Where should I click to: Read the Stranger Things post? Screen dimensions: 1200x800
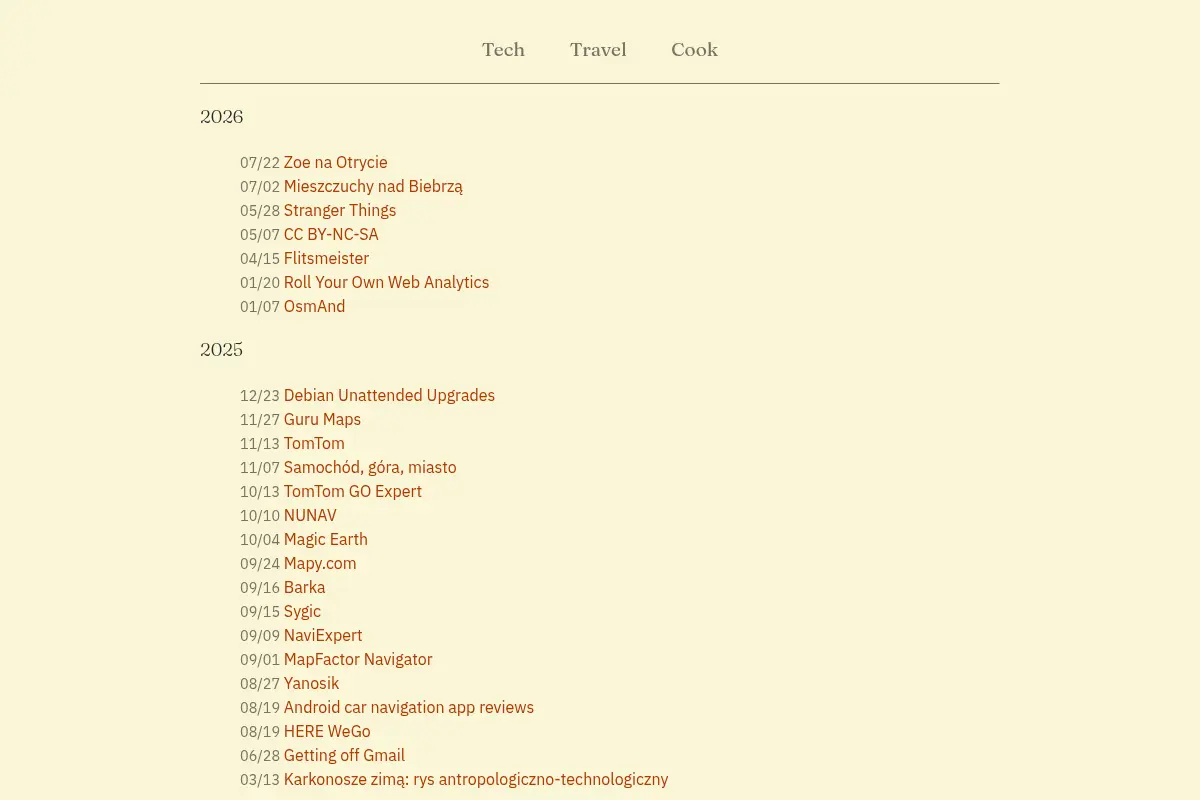(340, 211)
